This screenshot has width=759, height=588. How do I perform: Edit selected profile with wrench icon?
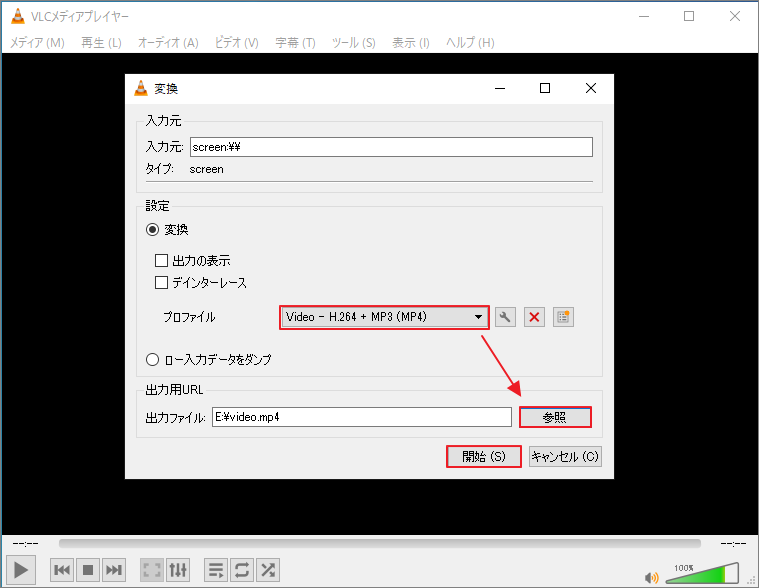505,317
